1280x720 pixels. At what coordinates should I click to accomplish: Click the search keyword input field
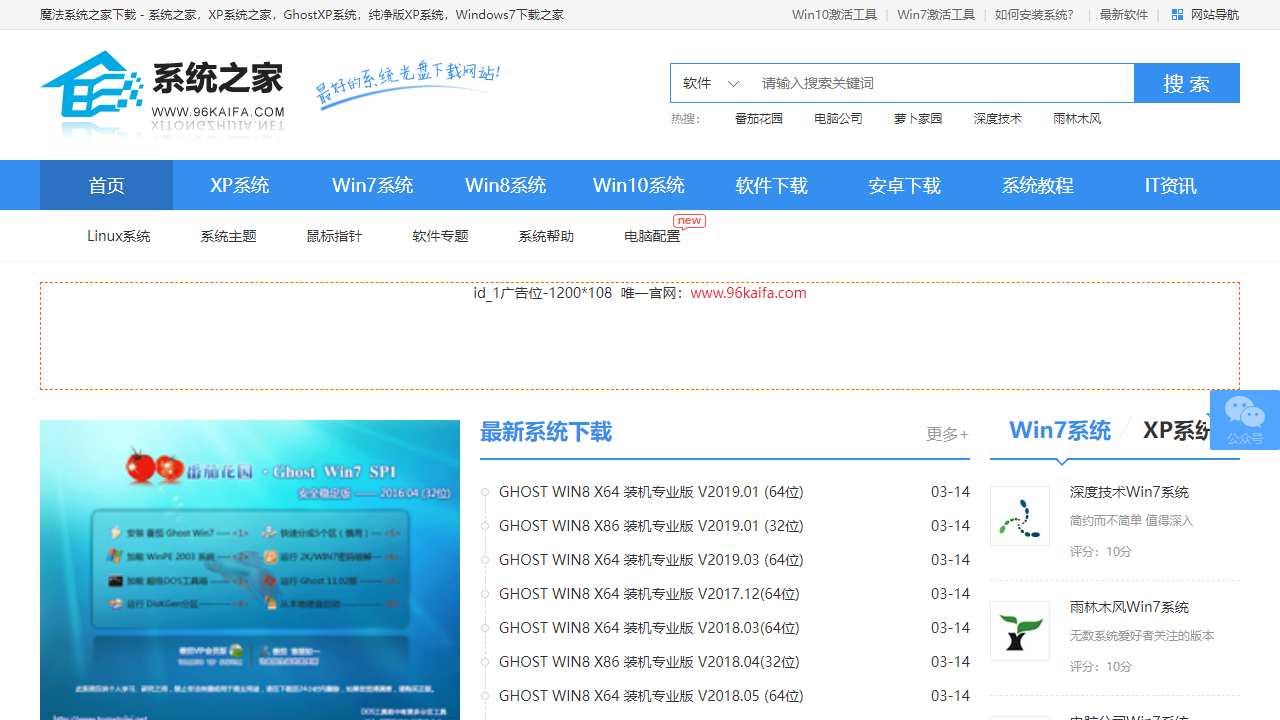coord(940,84)
